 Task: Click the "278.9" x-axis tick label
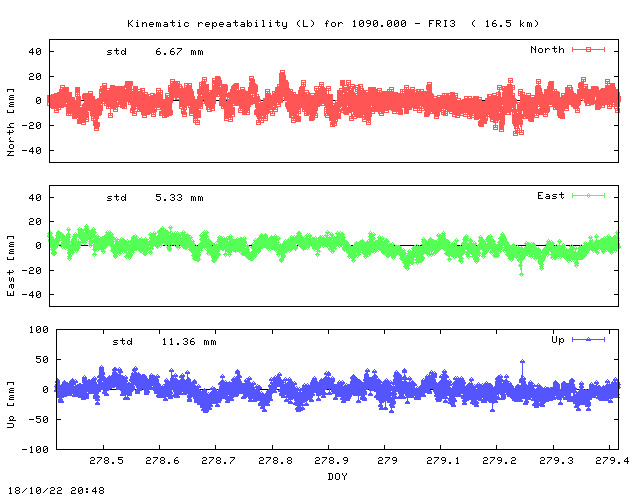pos(331,461)
